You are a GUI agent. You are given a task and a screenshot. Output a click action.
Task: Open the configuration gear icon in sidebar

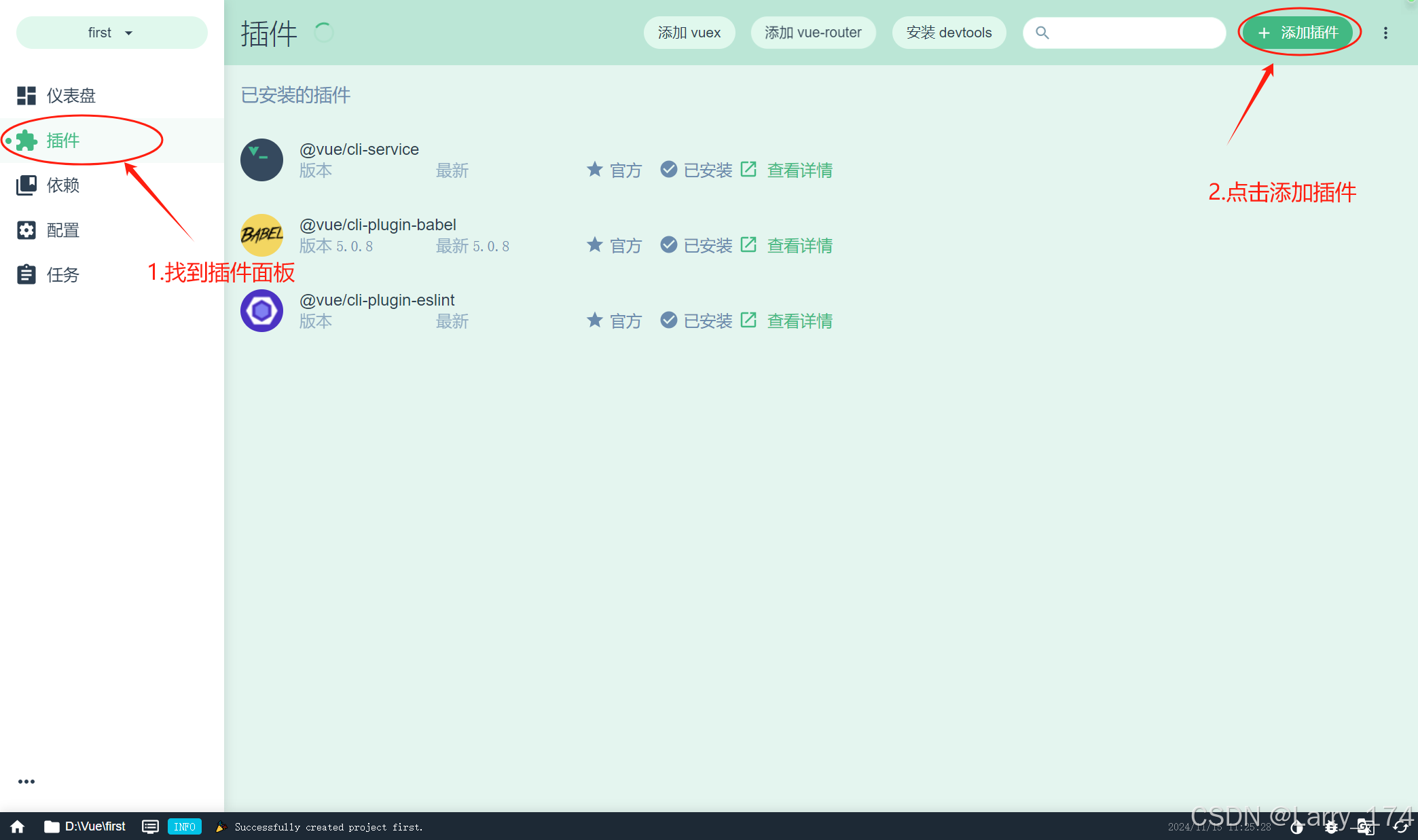[26, 230]
